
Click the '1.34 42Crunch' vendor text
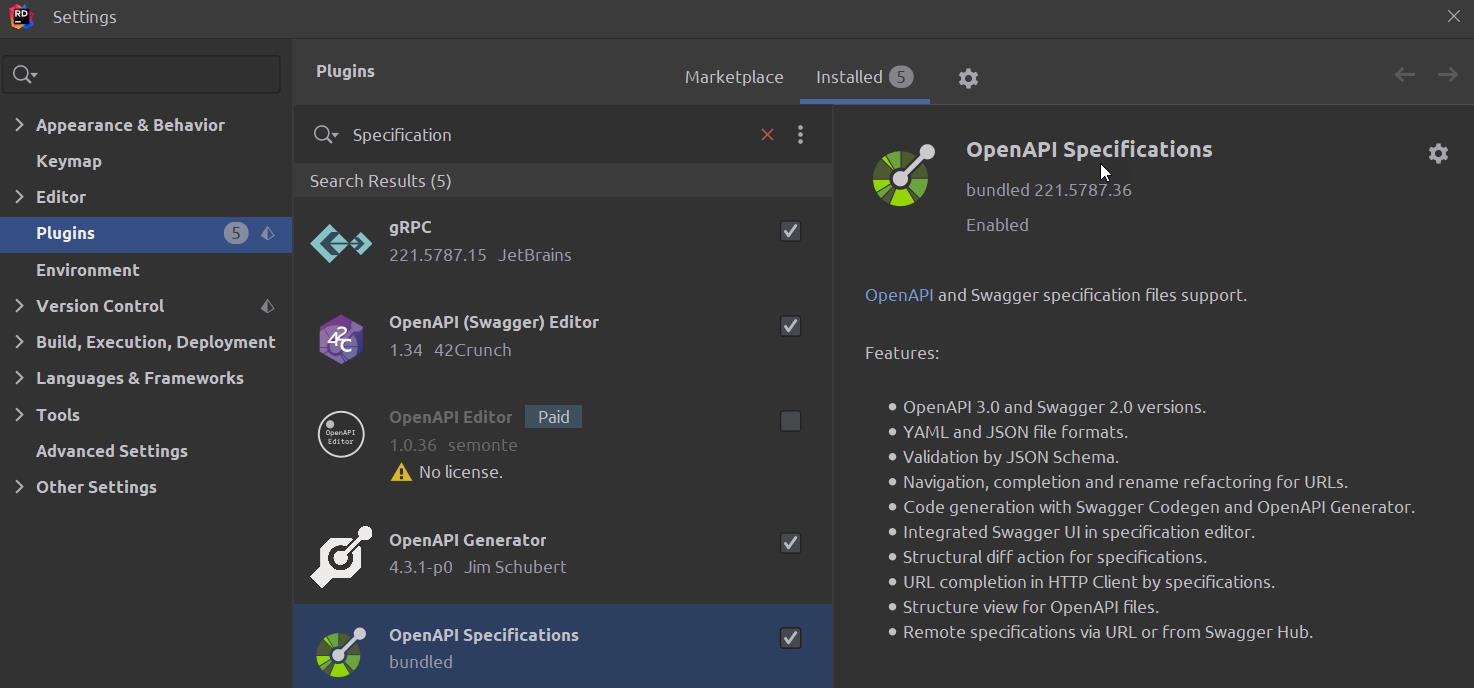tap(450, 350)
